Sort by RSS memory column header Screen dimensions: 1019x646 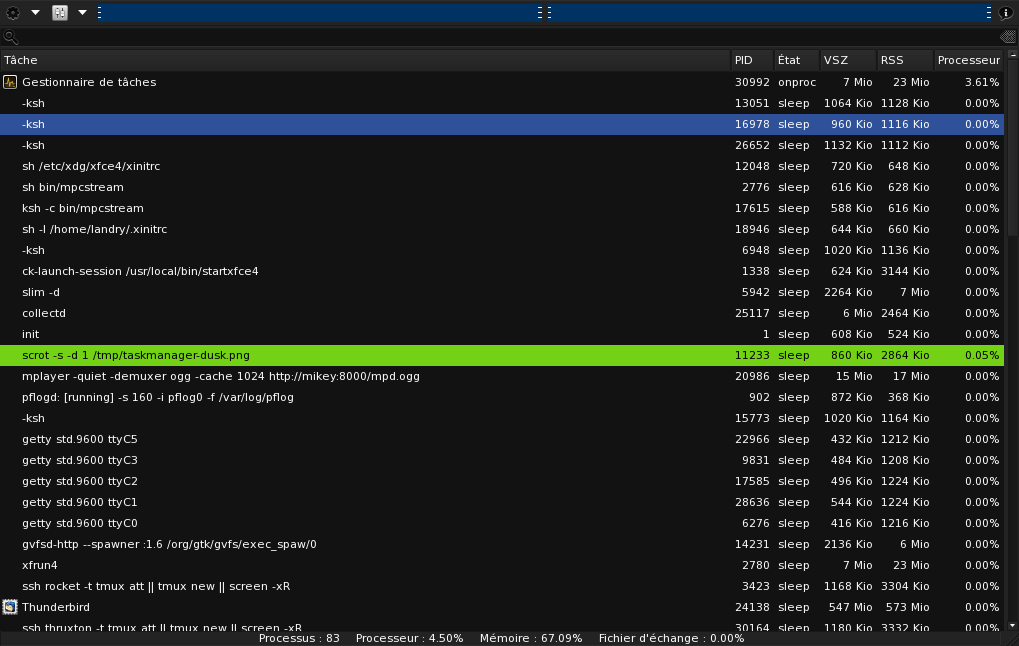click(x=904, y=60)
